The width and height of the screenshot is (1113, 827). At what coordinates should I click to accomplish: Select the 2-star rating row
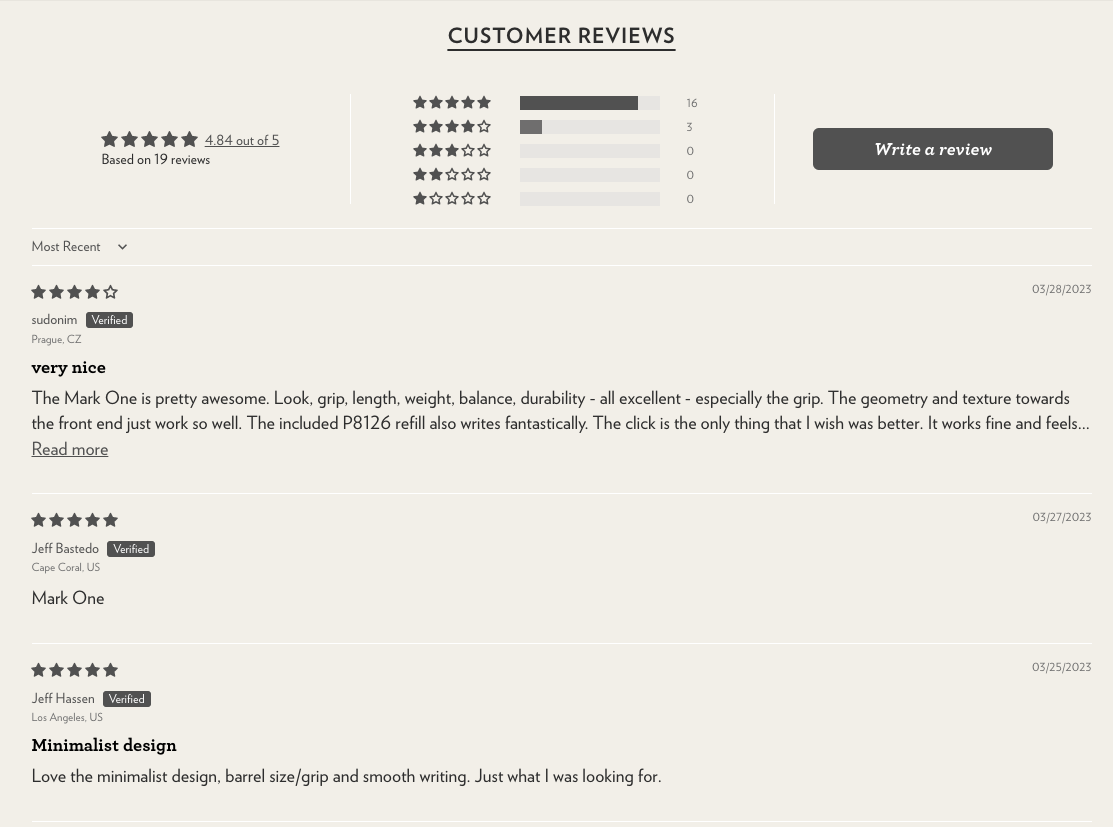click(x=452, y=175)
